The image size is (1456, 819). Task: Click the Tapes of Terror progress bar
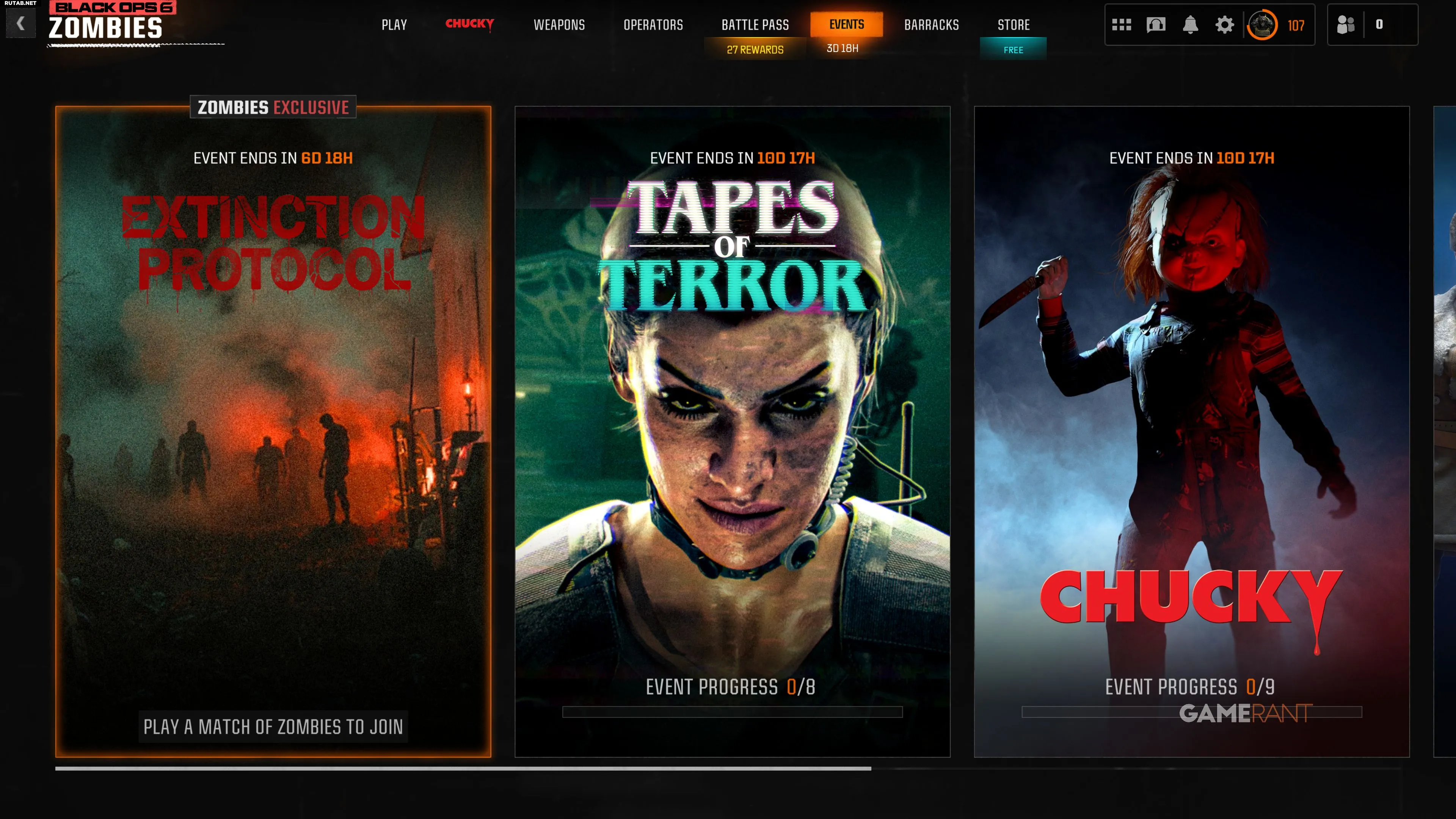coord(732,712)
